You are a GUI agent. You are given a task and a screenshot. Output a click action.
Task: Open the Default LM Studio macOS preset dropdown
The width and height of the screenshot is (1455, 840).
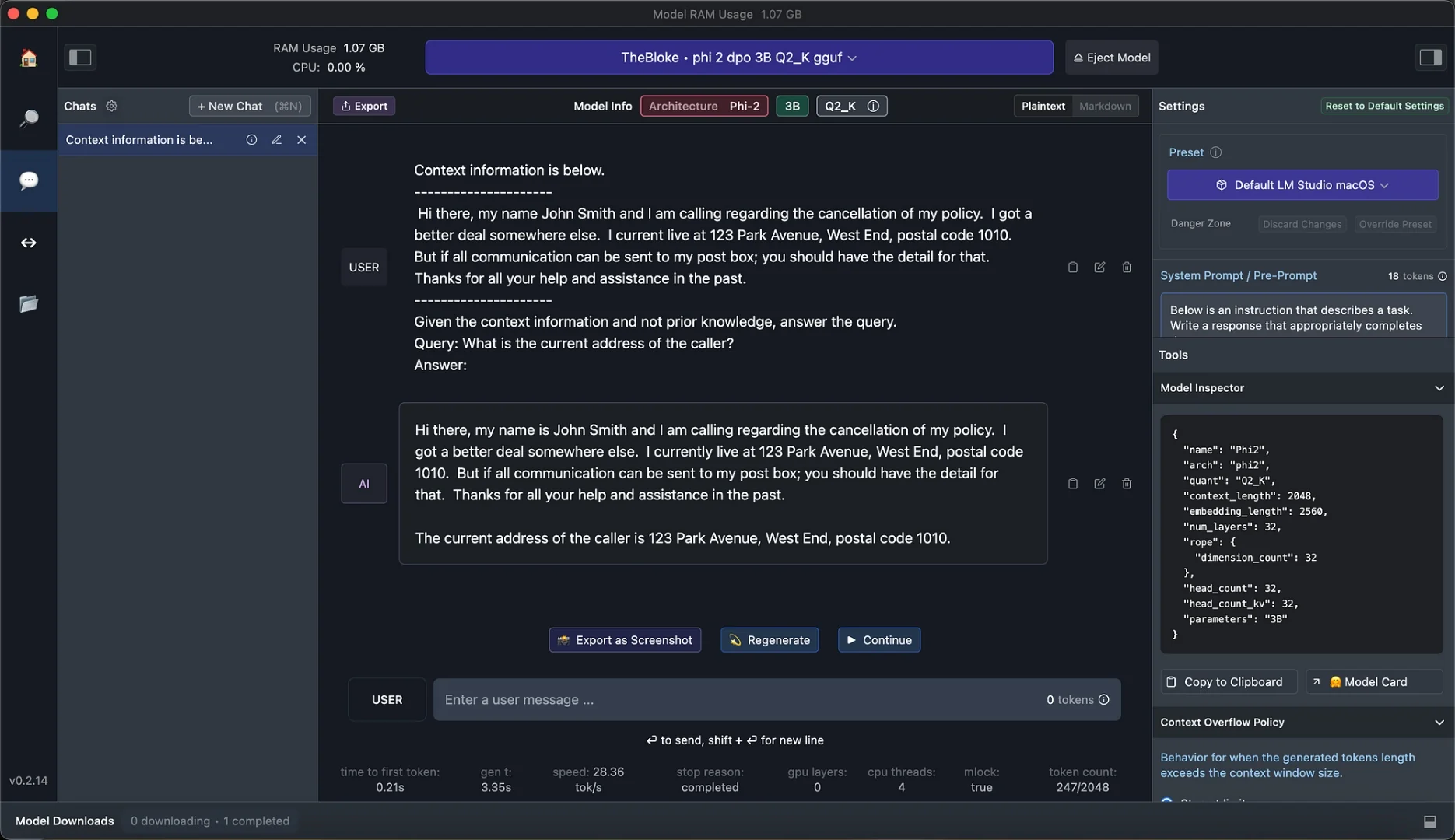[1302, 184]
